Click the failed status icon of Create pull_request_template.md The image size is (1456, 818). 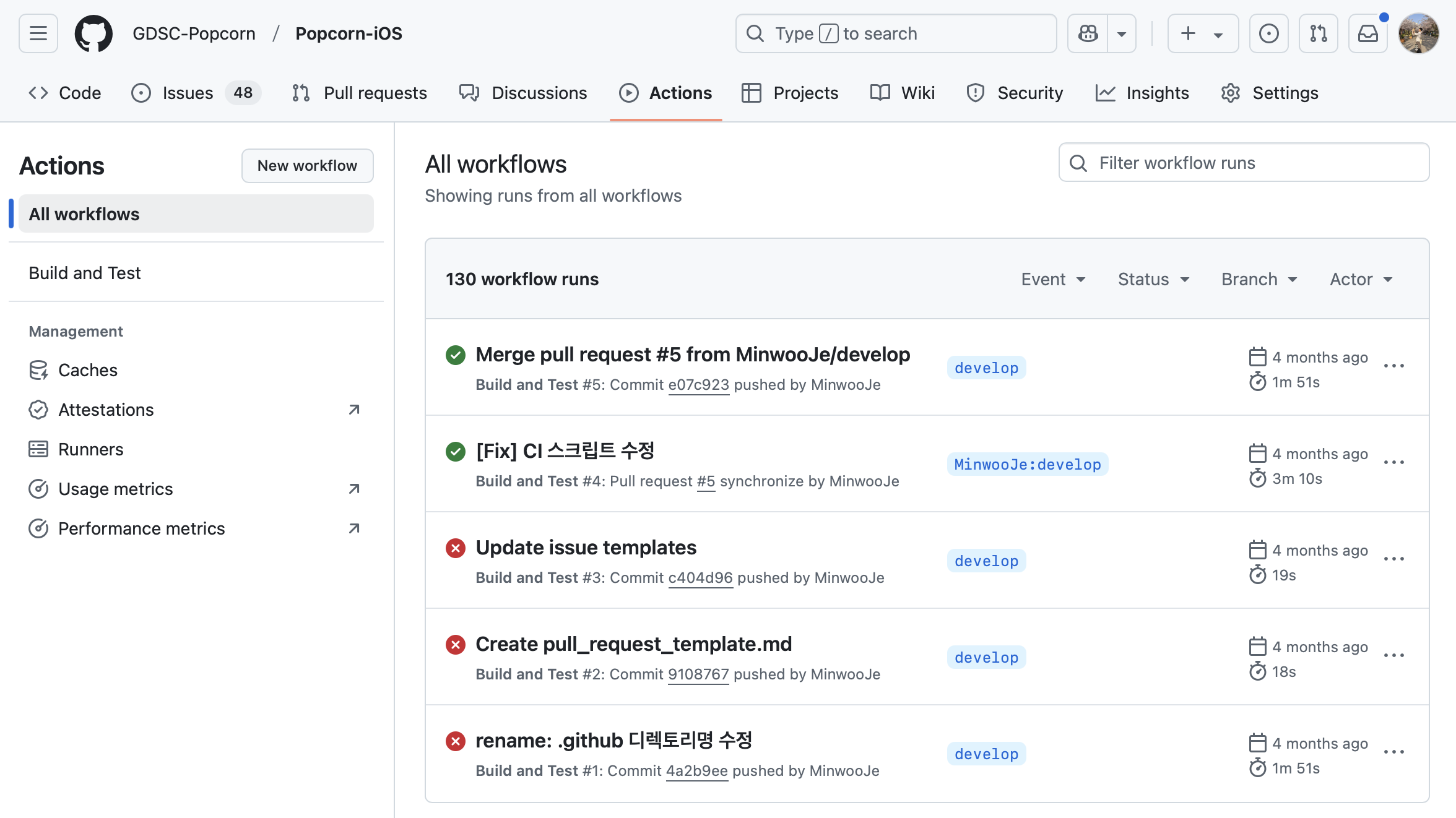tap(456, 645)
